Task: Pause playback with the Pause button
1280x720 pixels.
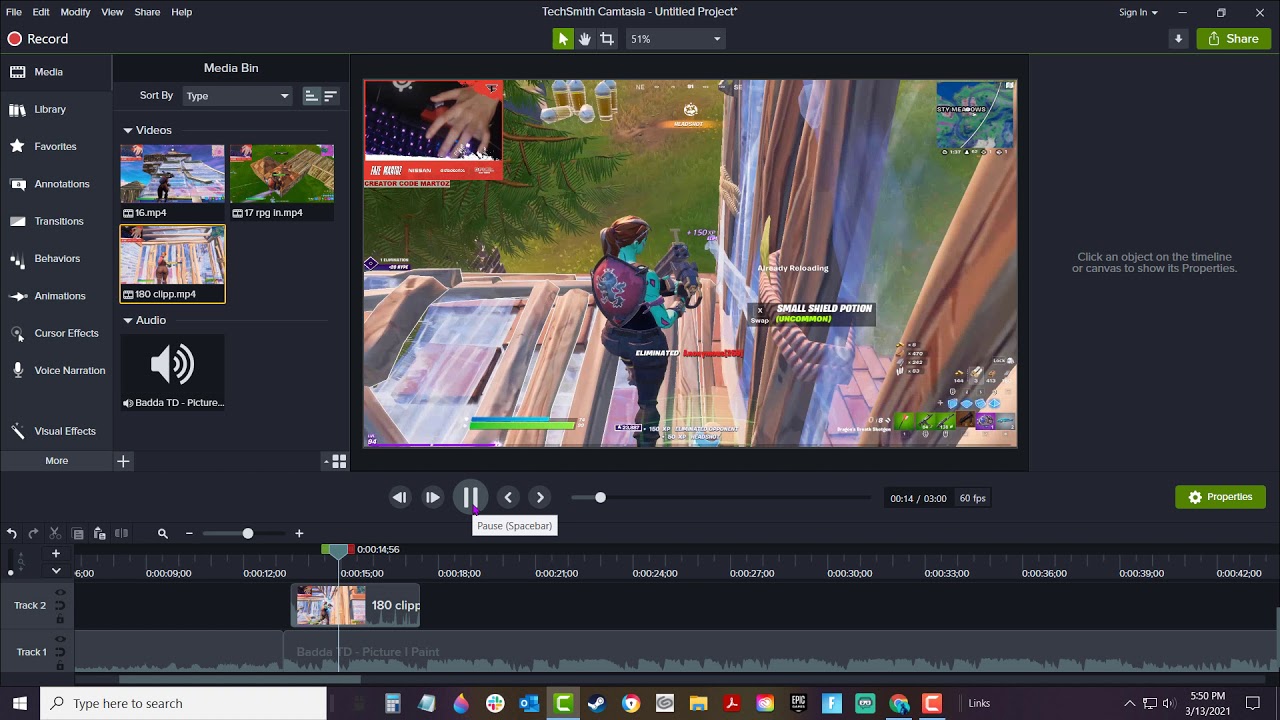Action: [x=470, y=497]
